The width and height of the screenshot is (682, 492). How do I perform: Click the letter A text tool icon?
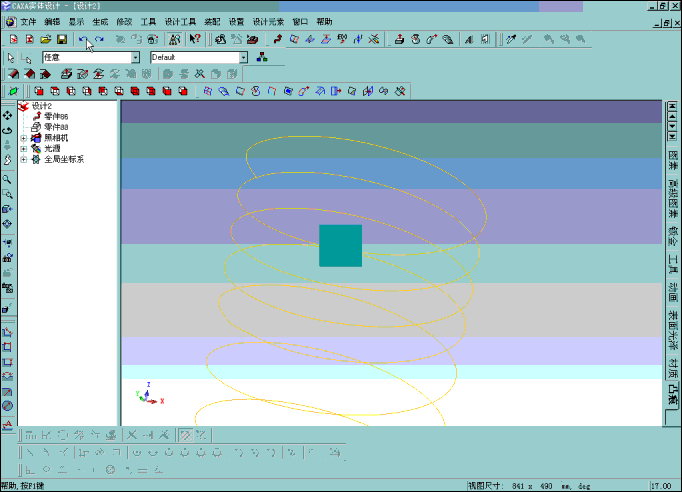click(x=468, y=40)
